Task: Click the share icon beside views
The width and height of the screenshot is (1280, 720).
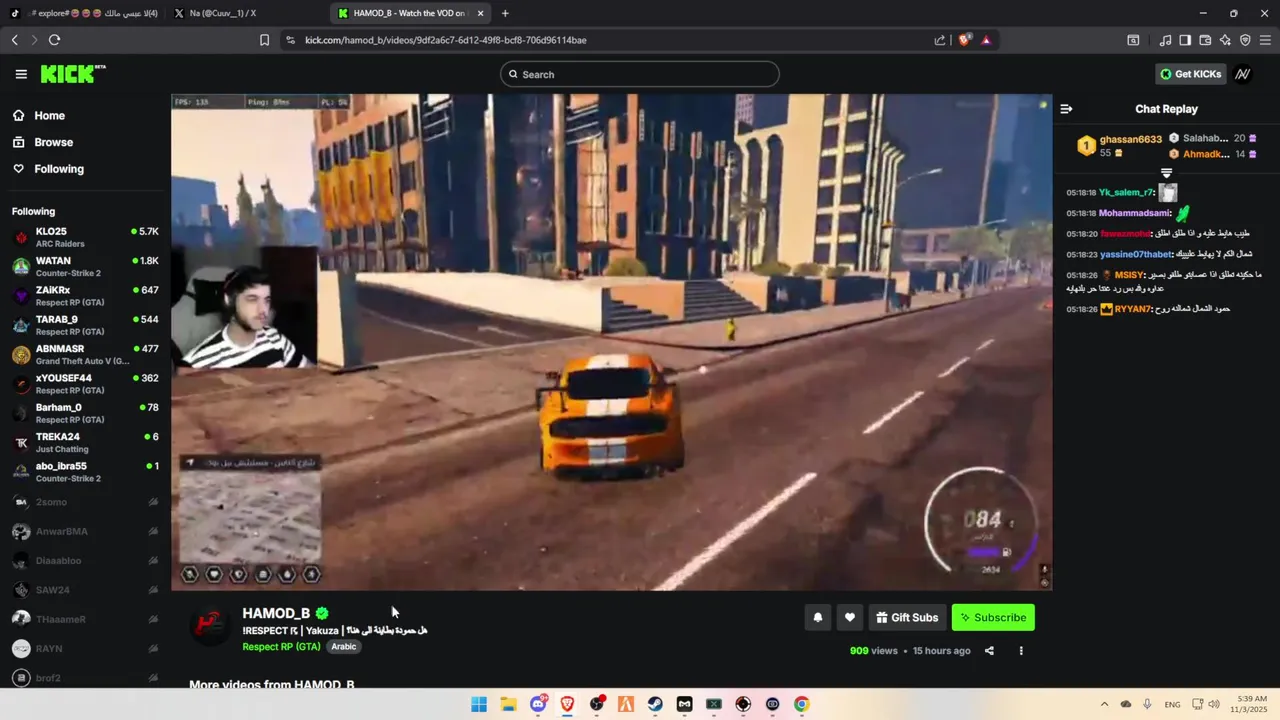Action: pyautogui.click(x=989, y=651)
